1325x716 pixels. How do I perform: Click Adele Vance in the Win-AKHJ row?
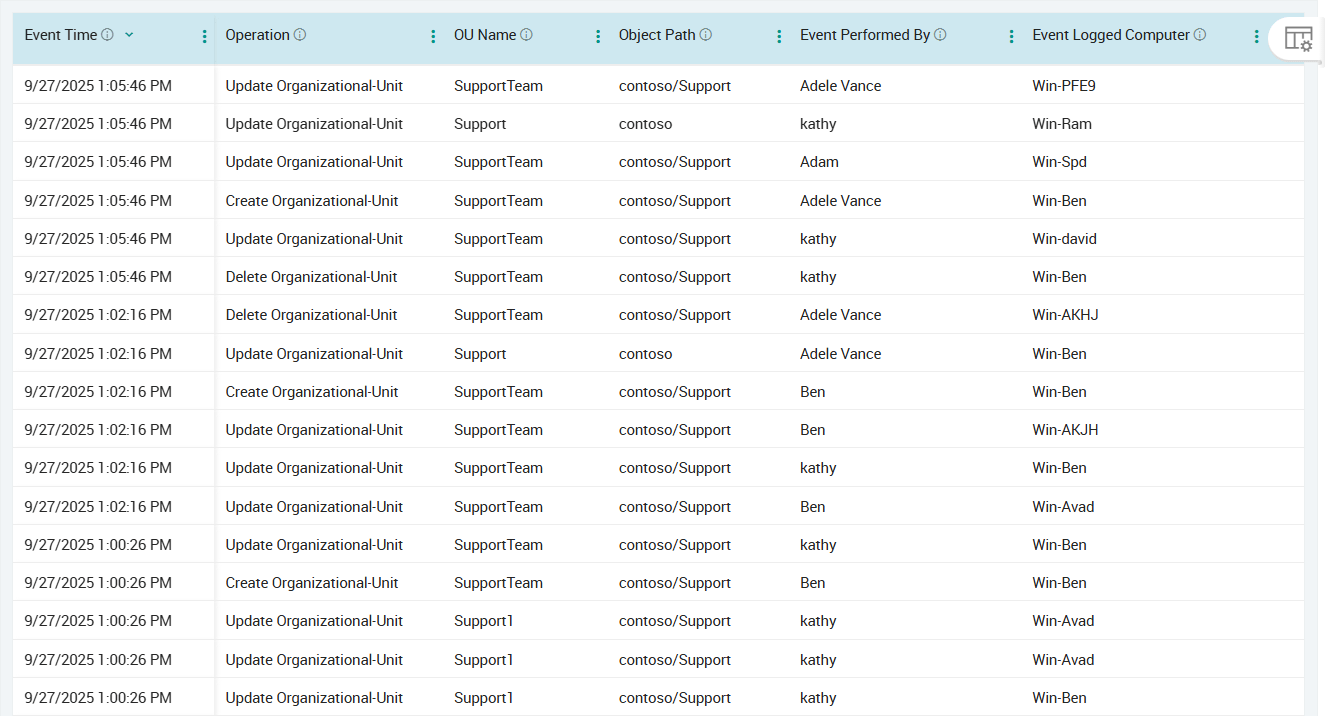point(841,315)
